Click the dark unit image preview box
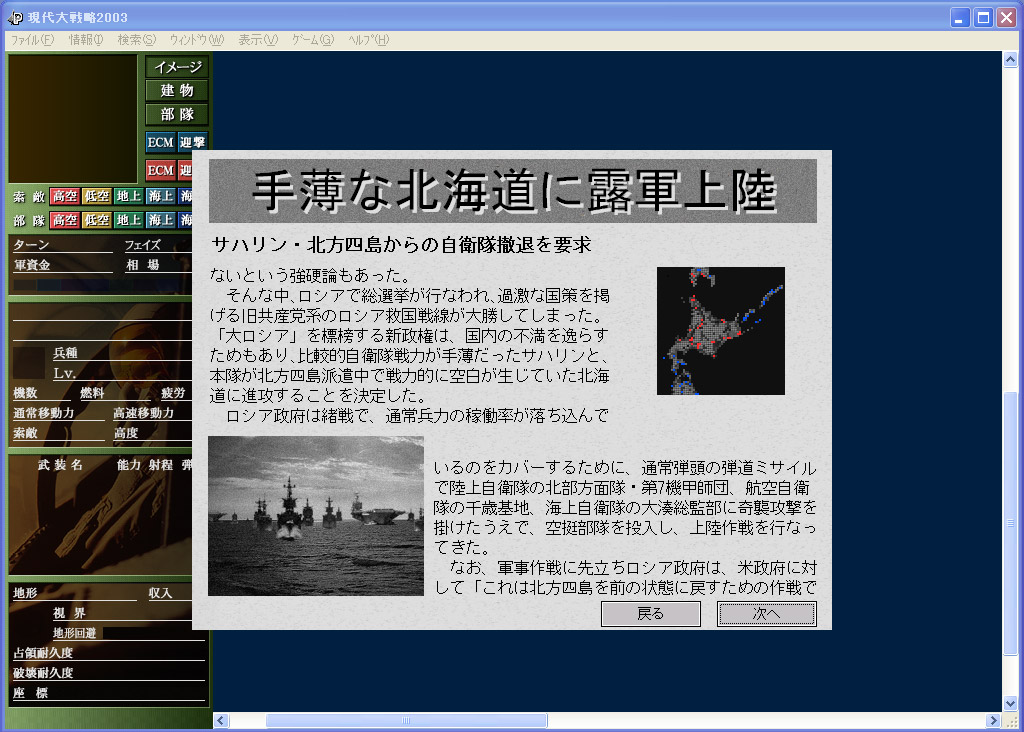This screenshot has width=1024, height=732. click(73, 118)
